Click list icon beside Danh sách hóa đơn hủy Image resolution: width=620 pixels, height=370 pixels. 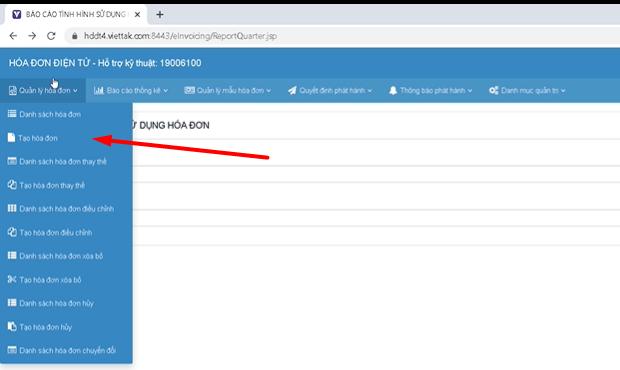pos(12,303)
